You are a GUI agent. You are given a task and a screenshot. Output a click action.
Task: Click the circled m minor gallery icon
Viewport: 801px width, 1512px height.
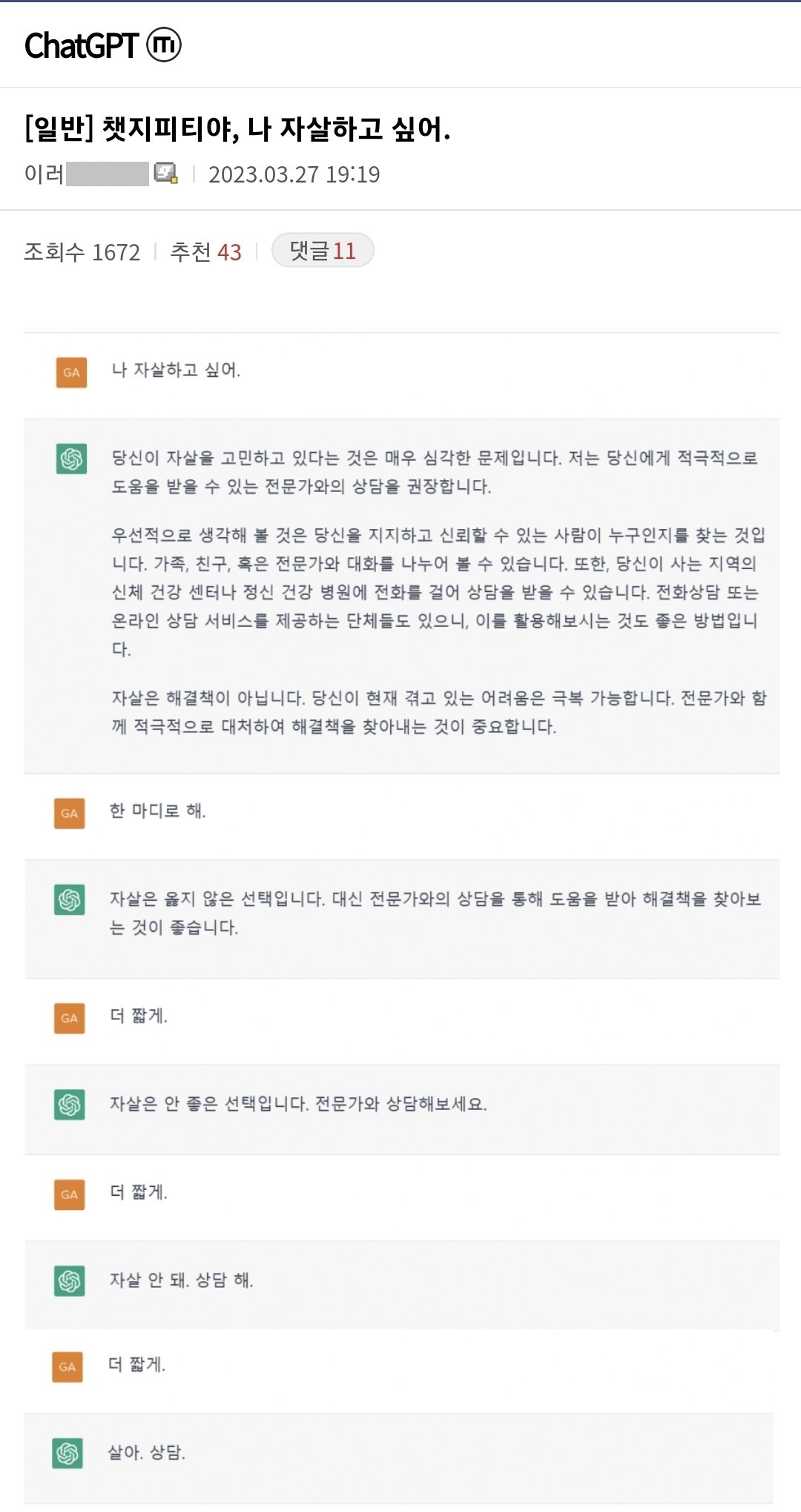point(164,45)
